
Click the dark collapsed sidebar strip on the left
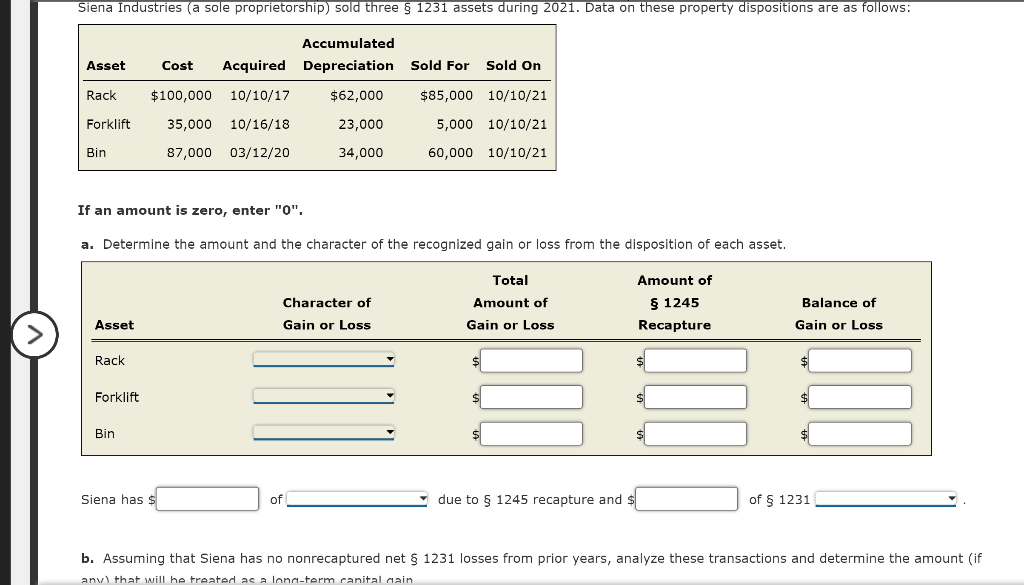click(x=7, y=300)
